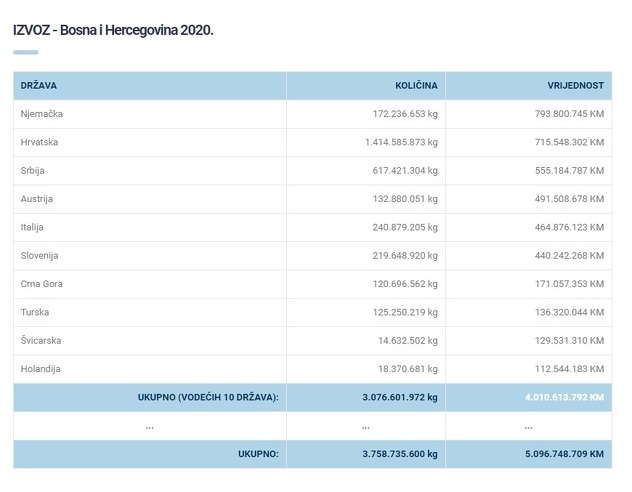The image size is (632, 492).
Task: Click the Austrija table entry
Action: [x=37, y=199]
